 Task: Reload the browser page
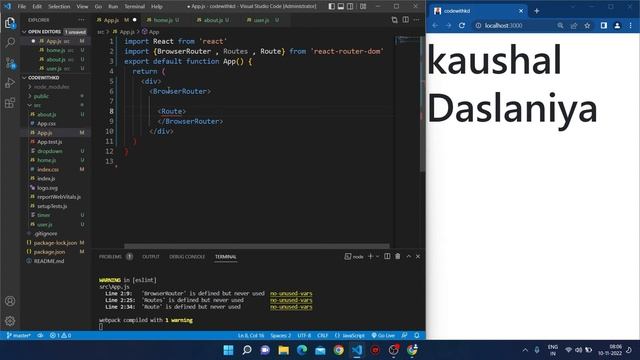point(462,25)
